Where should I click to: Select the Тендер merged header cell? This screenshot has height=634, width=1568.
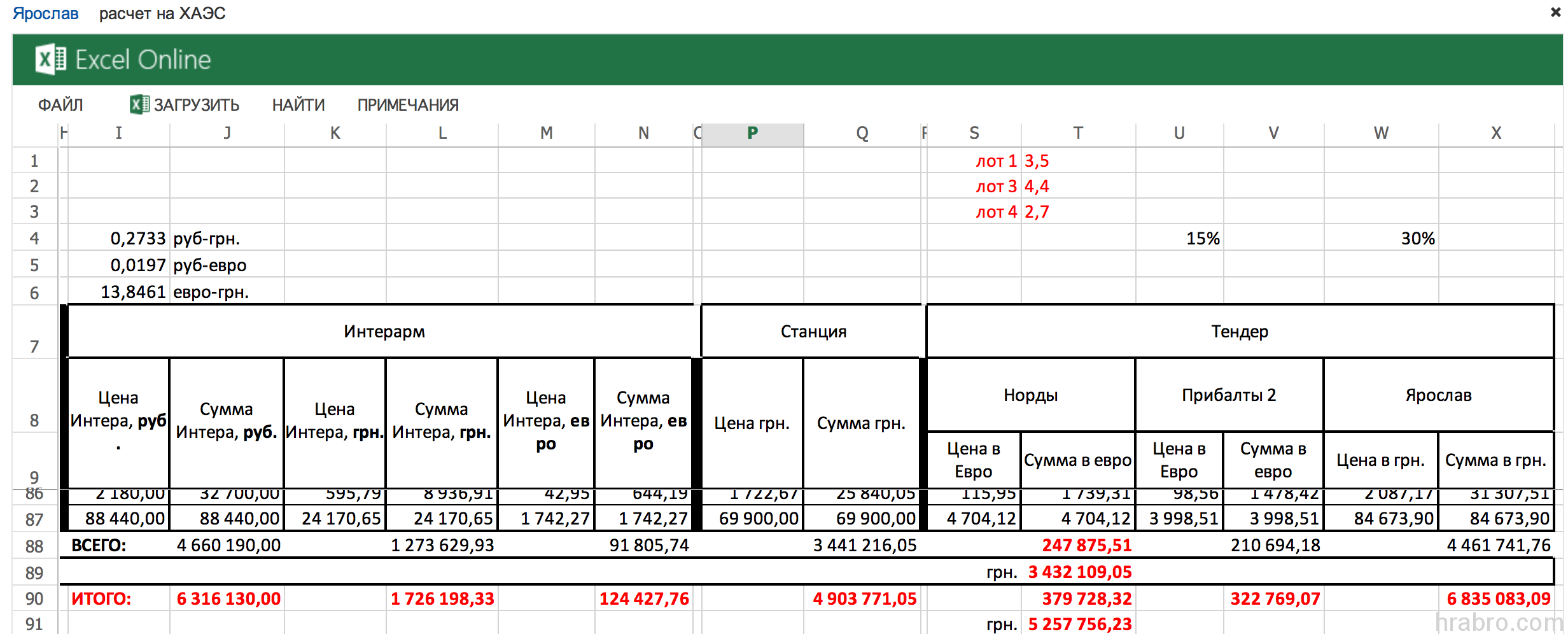(x=1239, y=332)
